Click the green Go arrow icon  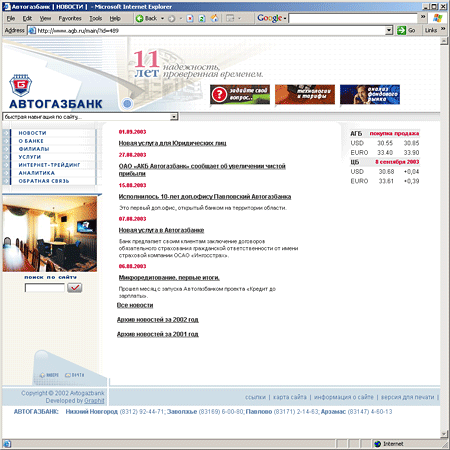pyautogui.click(x=401, y=30)
